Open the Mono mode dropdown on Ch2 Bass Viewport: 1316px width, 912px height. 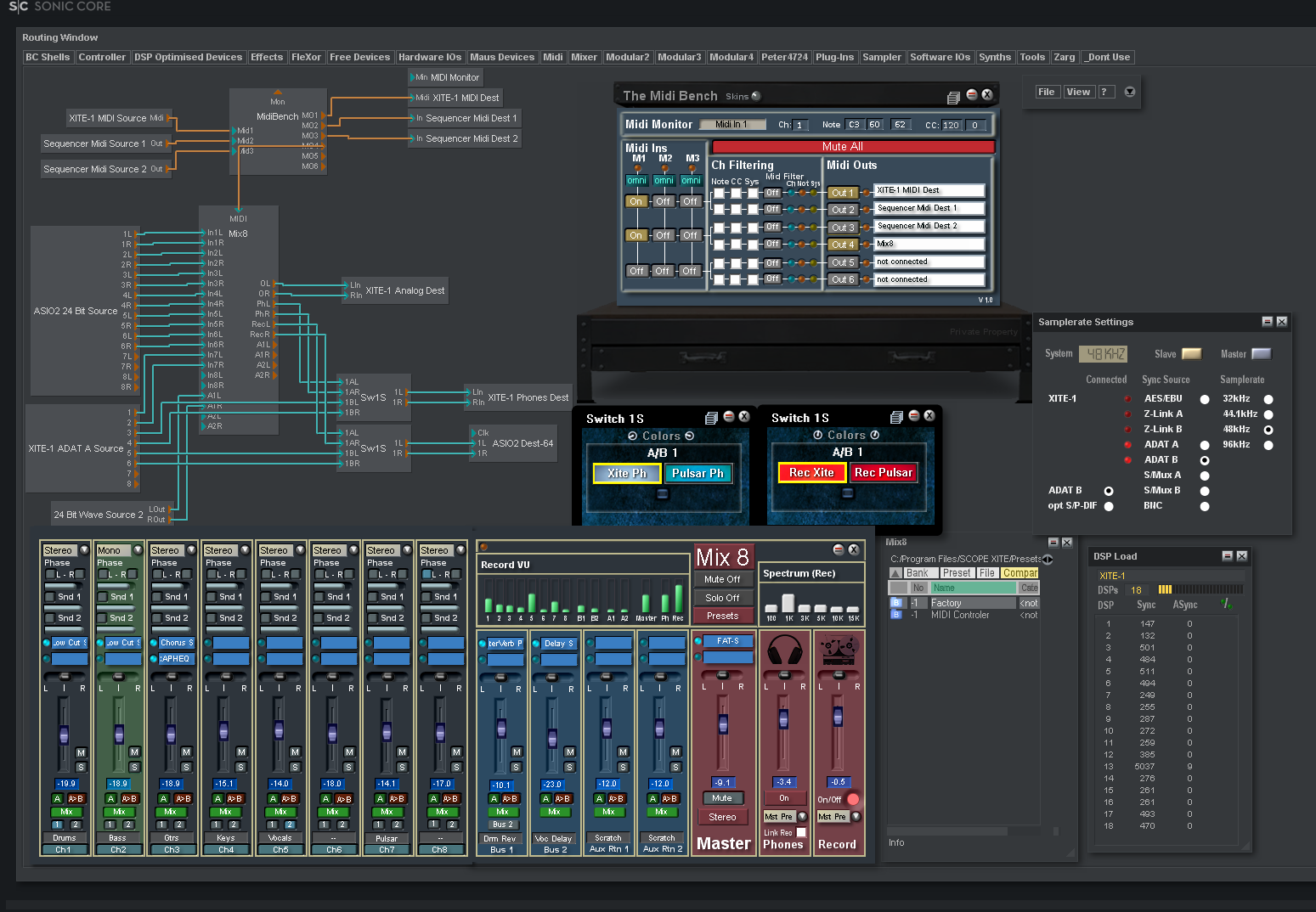point(138,550)
